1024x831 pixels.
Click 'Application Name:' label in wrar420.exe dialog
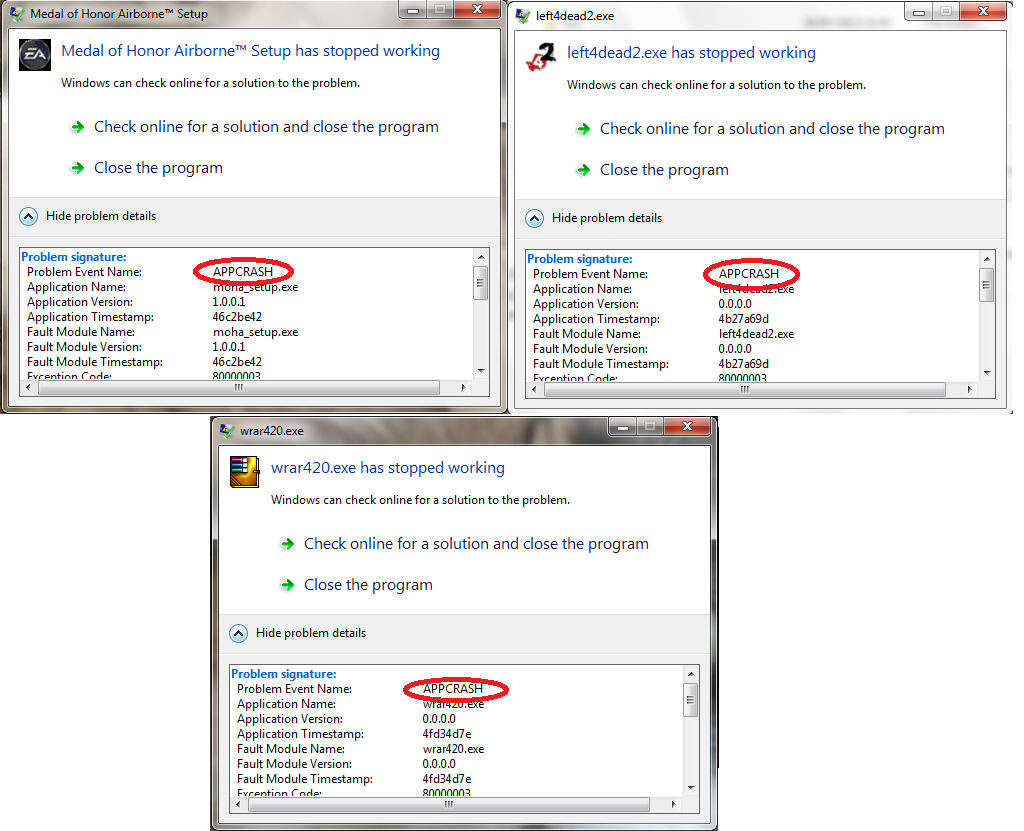click(x=287, y=704)
